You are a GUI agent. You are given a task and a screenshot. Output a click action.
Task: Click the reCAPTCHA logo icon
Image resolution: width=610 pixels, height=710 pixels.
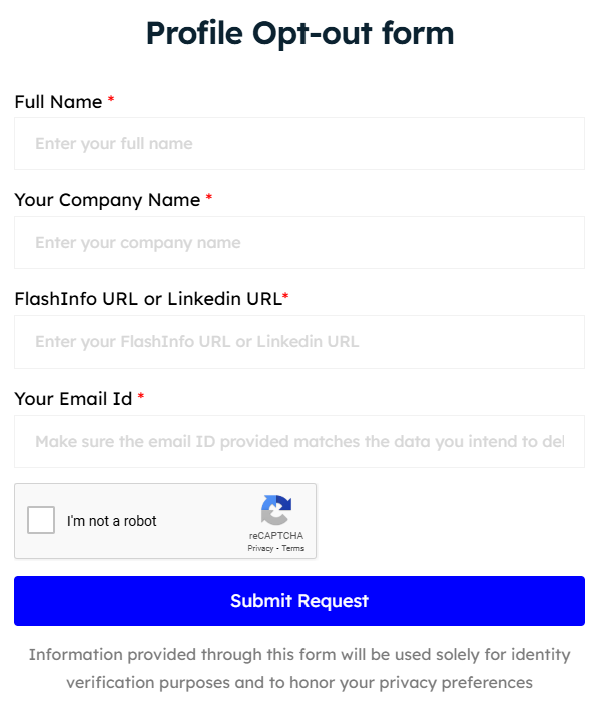click(x=276, y=510)
